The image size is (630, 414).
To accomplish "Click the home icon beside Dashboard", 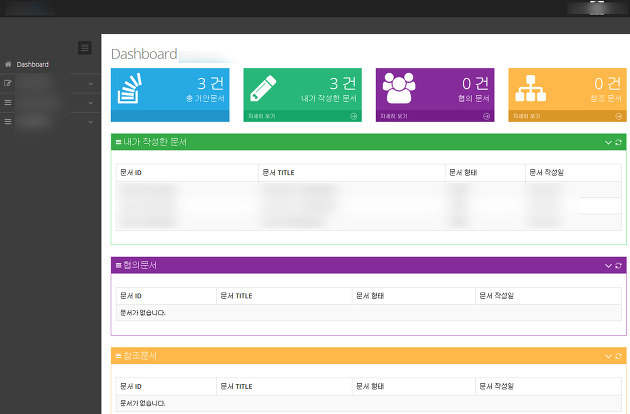I will [8, 64].
